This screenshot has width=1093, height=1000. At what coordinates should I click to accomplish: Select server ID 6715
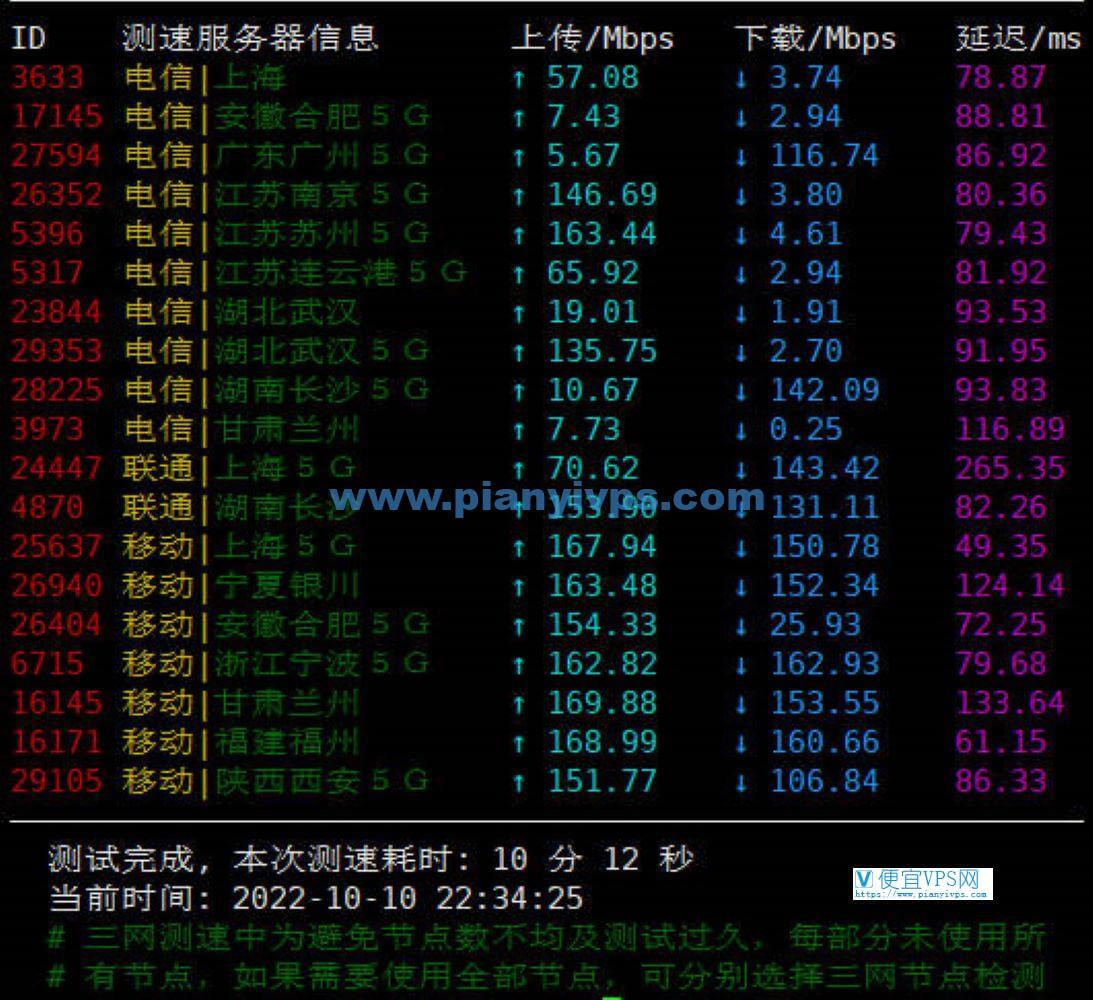(x=47, y=663)
